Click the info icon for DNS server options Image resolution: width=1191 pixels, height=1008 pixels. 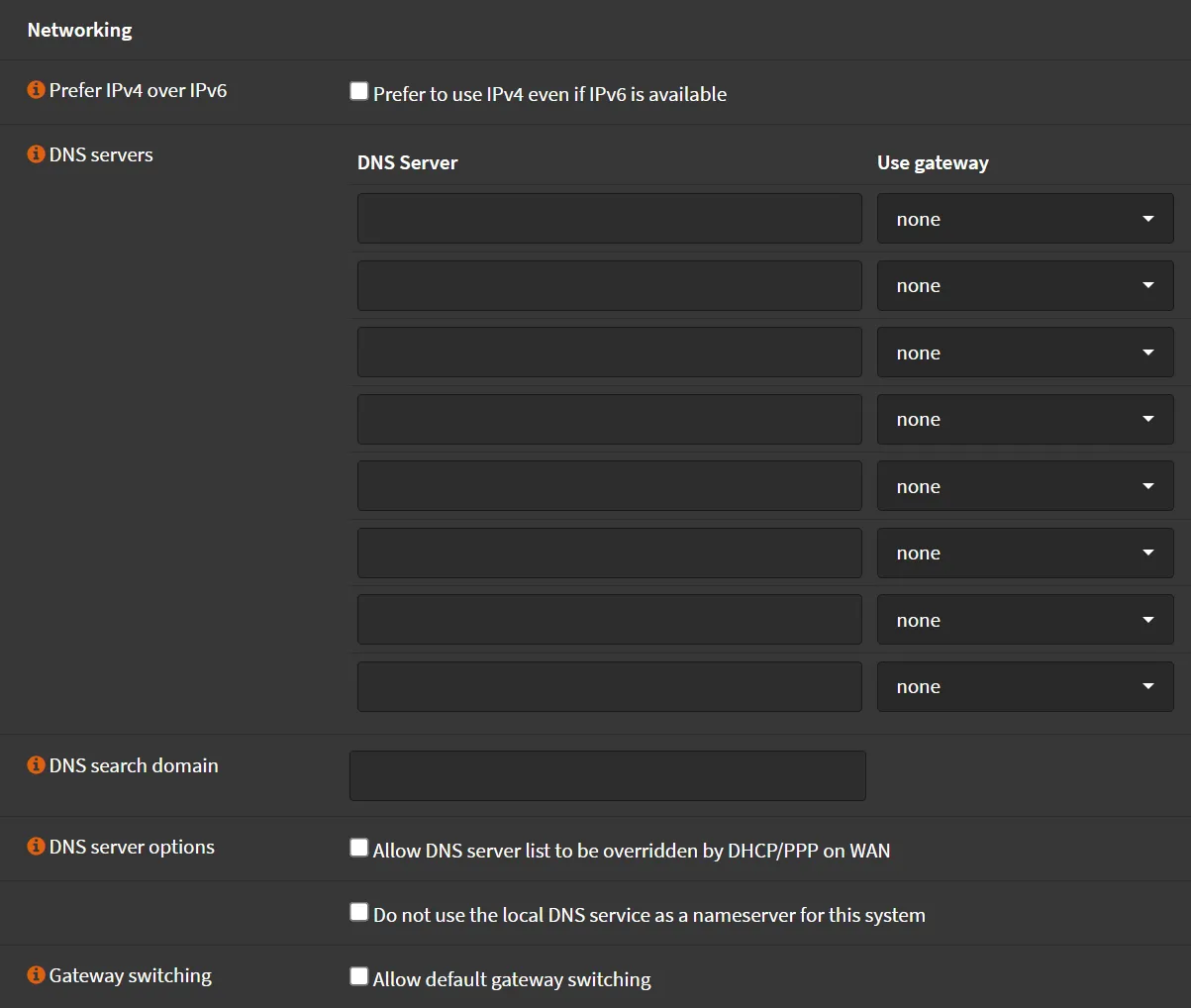click(36, 847)
